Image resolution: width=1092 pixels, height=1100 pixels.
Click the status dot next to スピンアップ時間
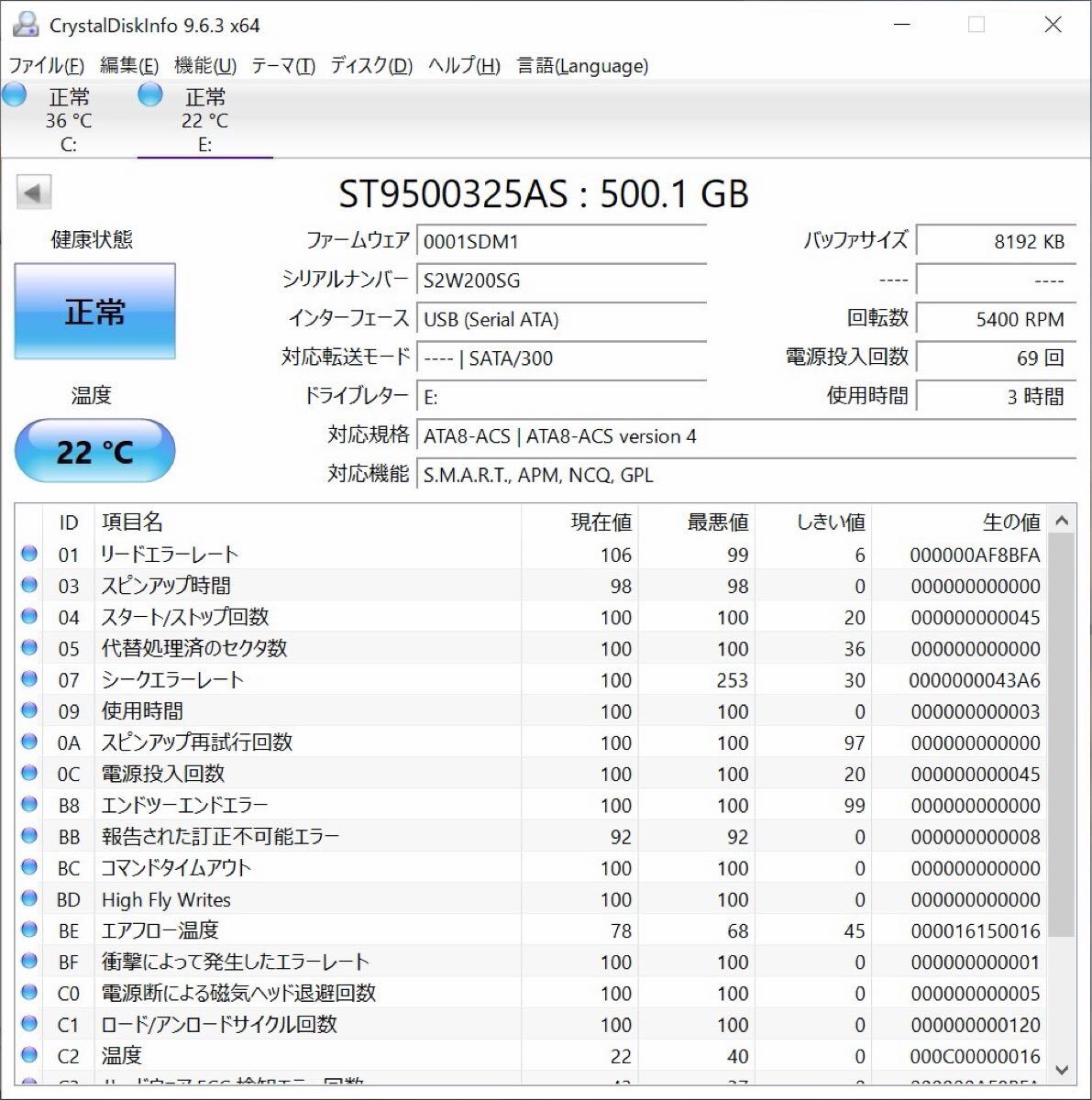click(28, 585)
